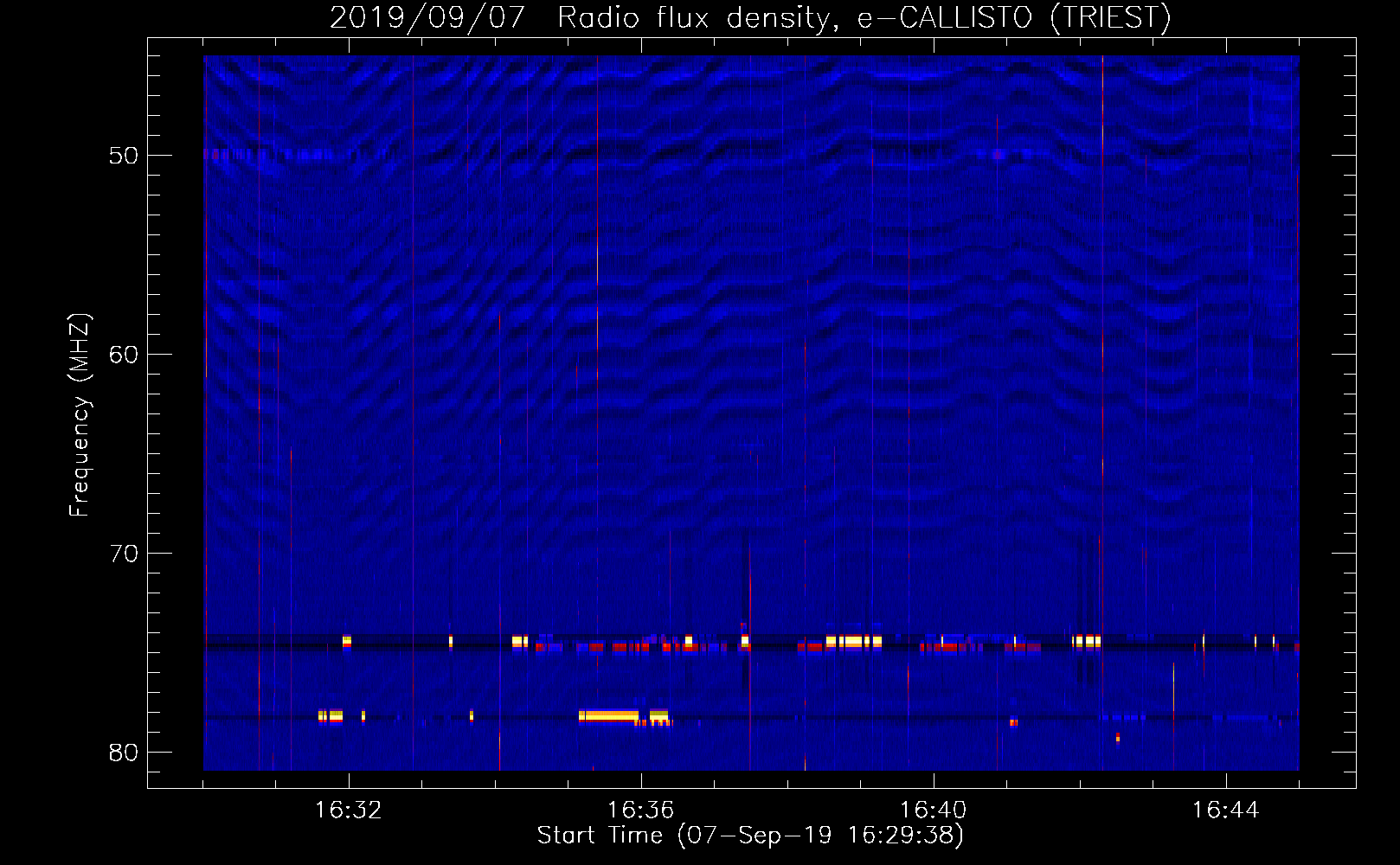
Task: Click the '70' frequency tick label
Action: pyautogui.click(x=124, y=554)
